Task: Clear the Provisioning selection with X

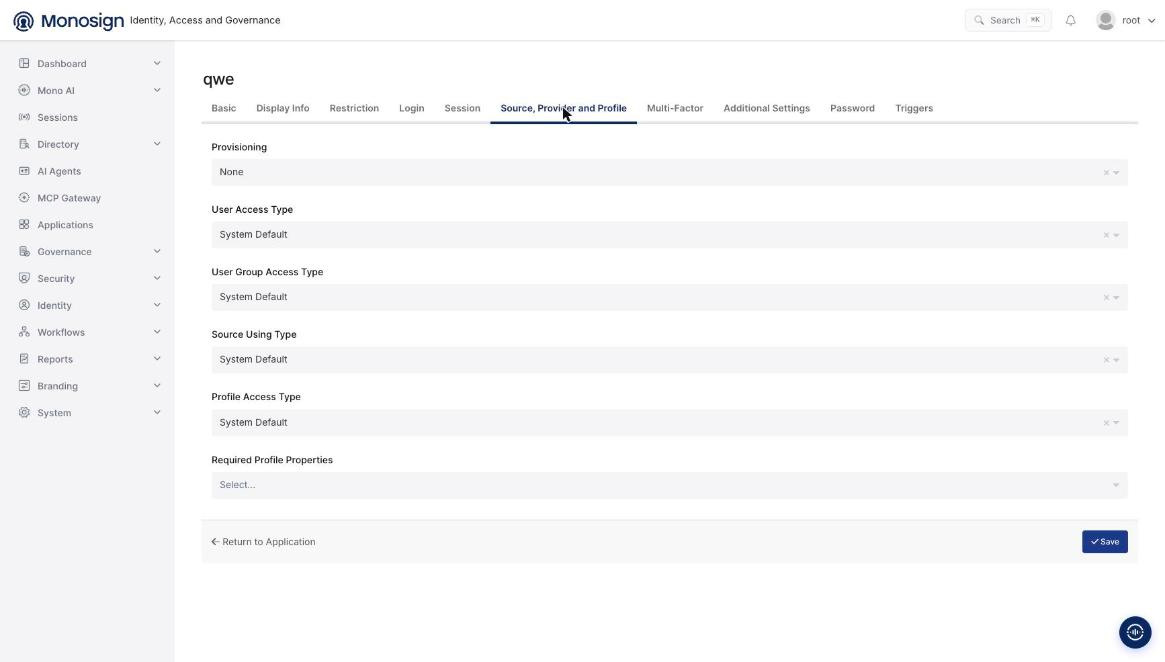Action: click(1106, 172)
